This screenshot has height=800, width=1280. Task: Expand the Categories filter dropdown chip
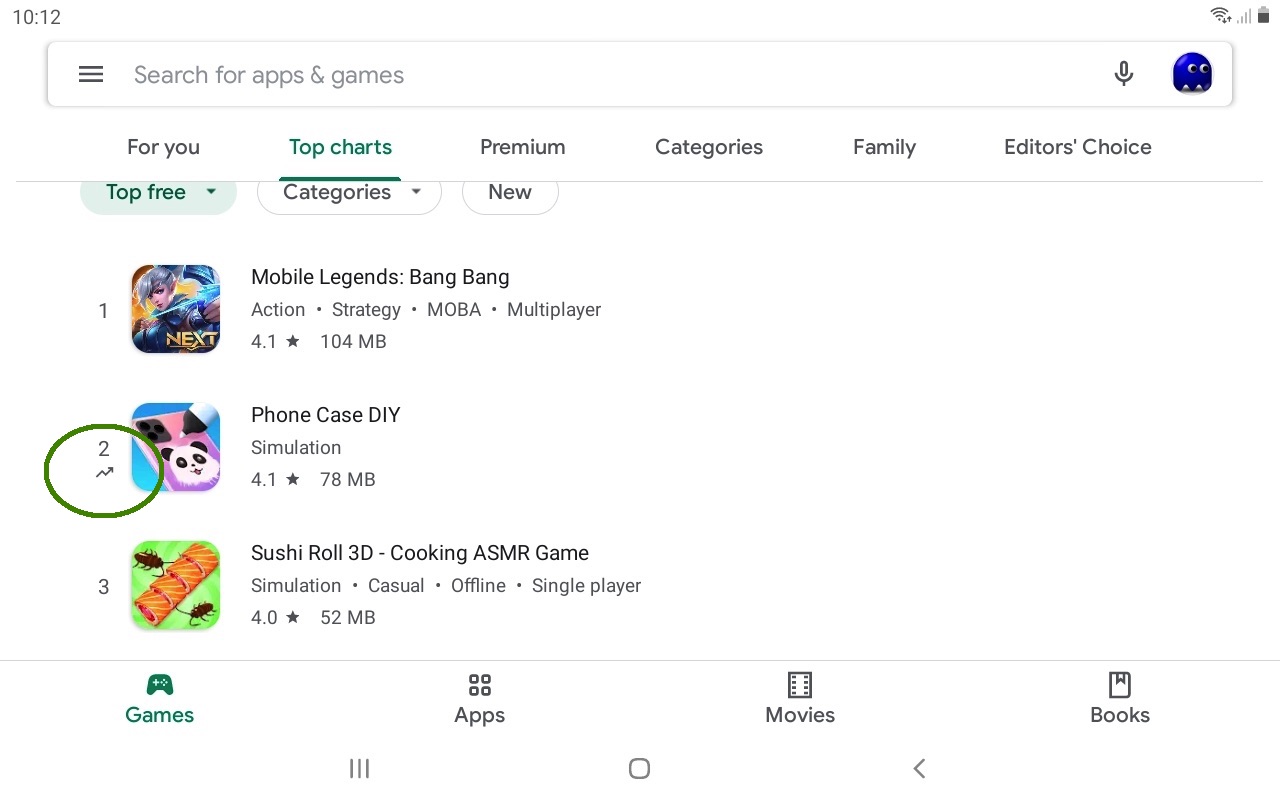coord(349,194)
